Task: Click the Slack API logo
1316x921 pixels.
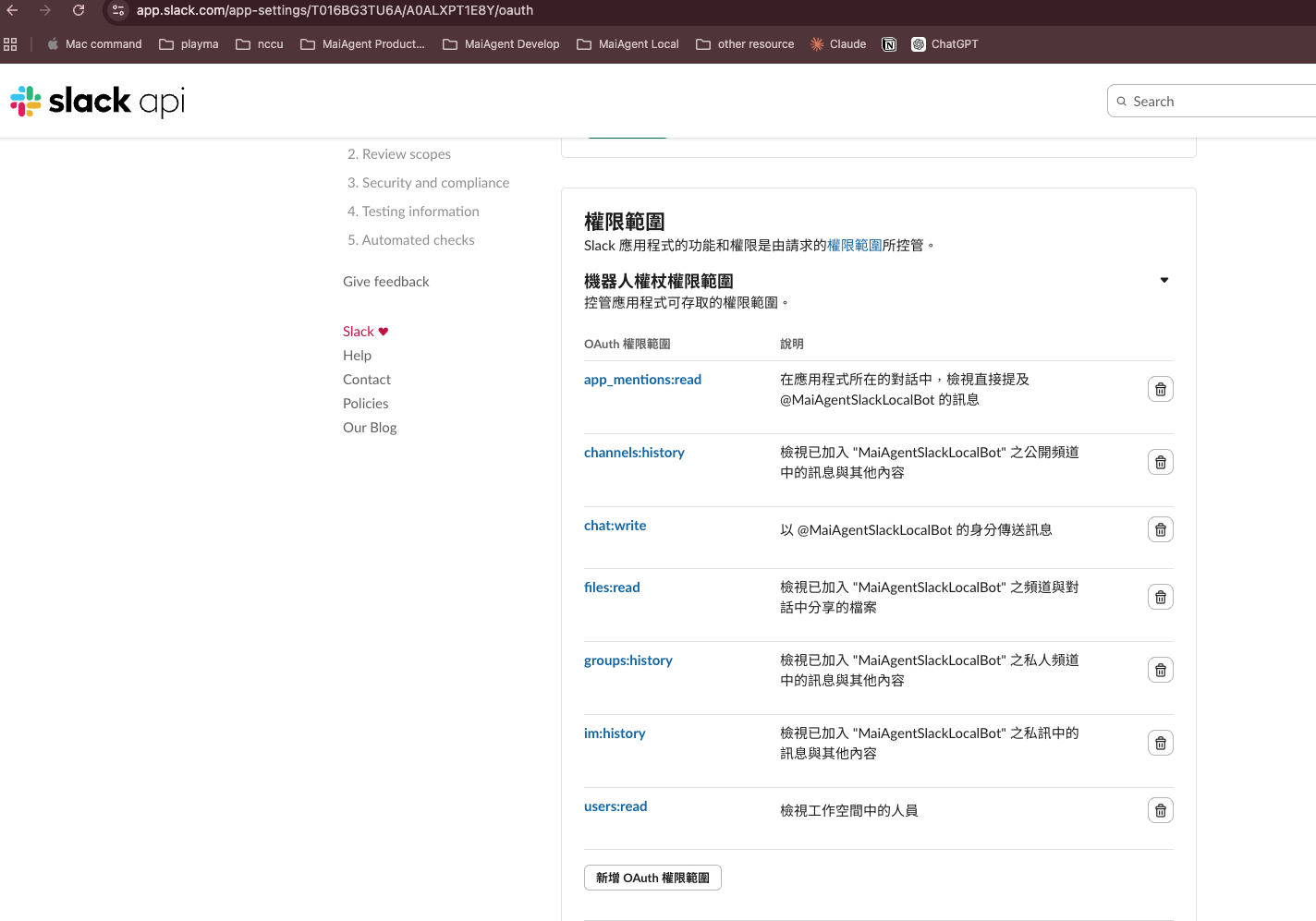Action: [98, 102]
